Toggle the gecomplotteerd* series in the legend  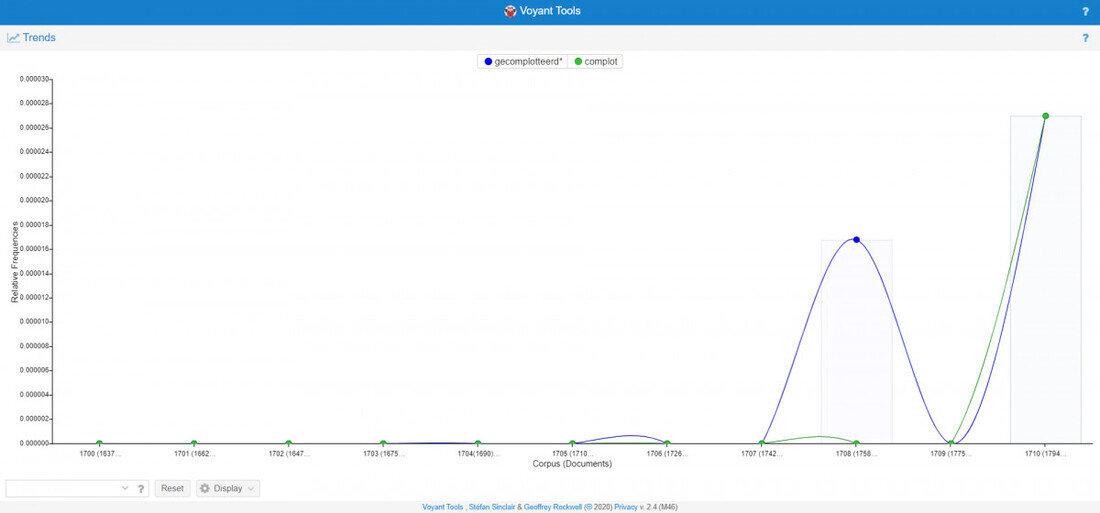click(x=523, y=62)
